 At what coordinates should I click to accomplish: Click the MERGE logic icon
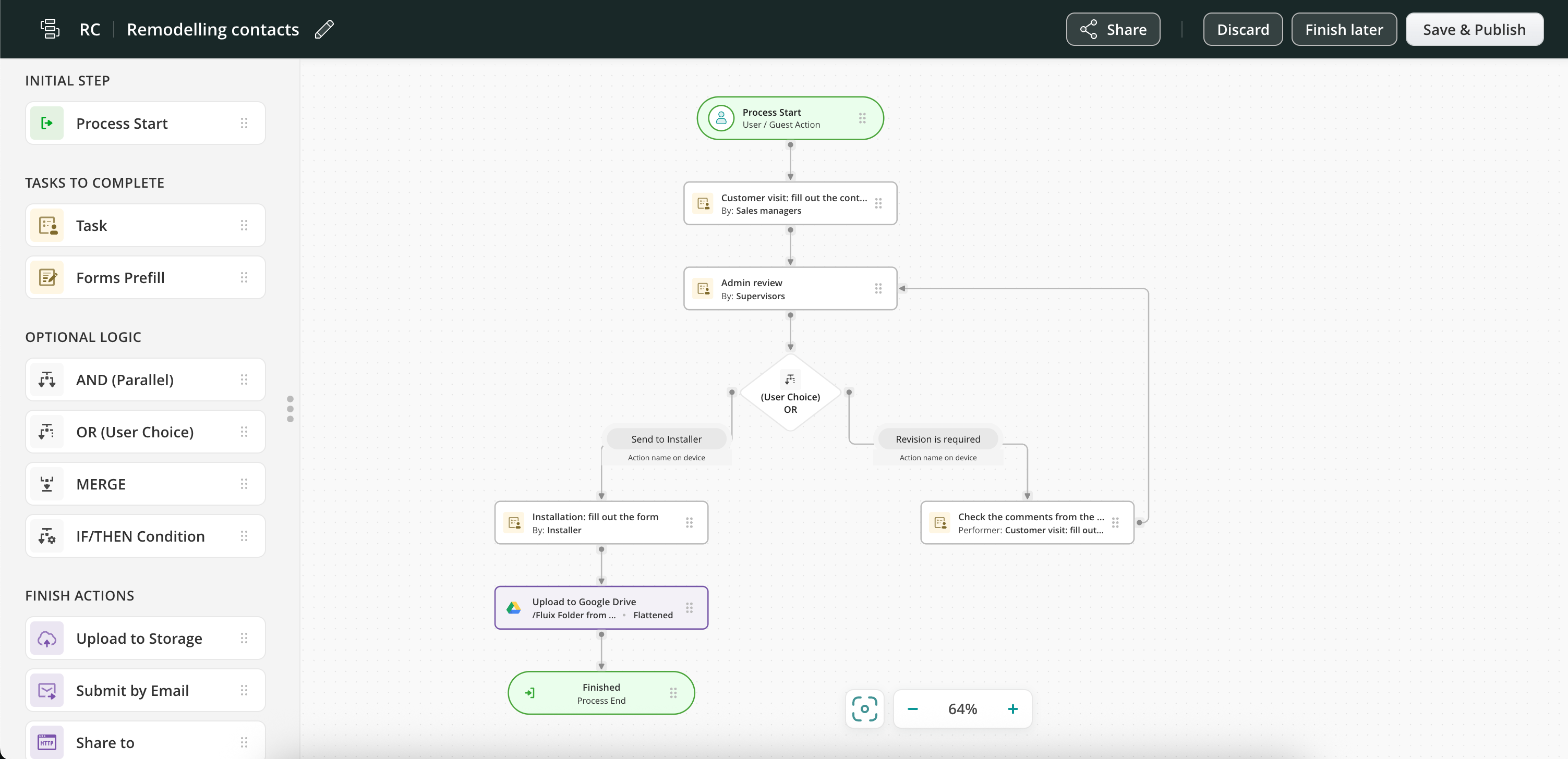47,484
